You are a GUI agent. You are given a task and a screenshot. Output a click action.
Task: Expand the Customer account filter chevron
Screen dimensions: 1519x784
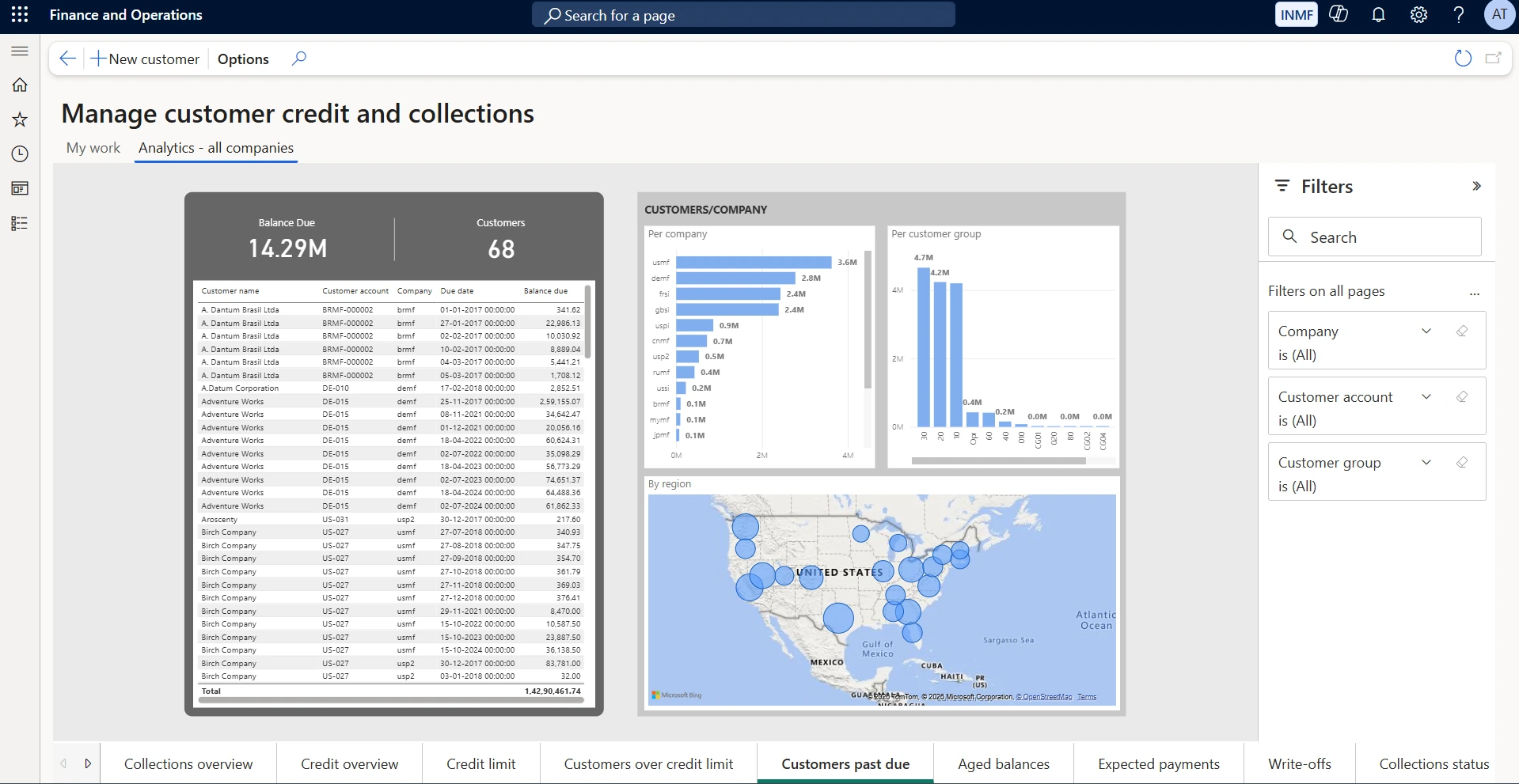click(1426, 396)
